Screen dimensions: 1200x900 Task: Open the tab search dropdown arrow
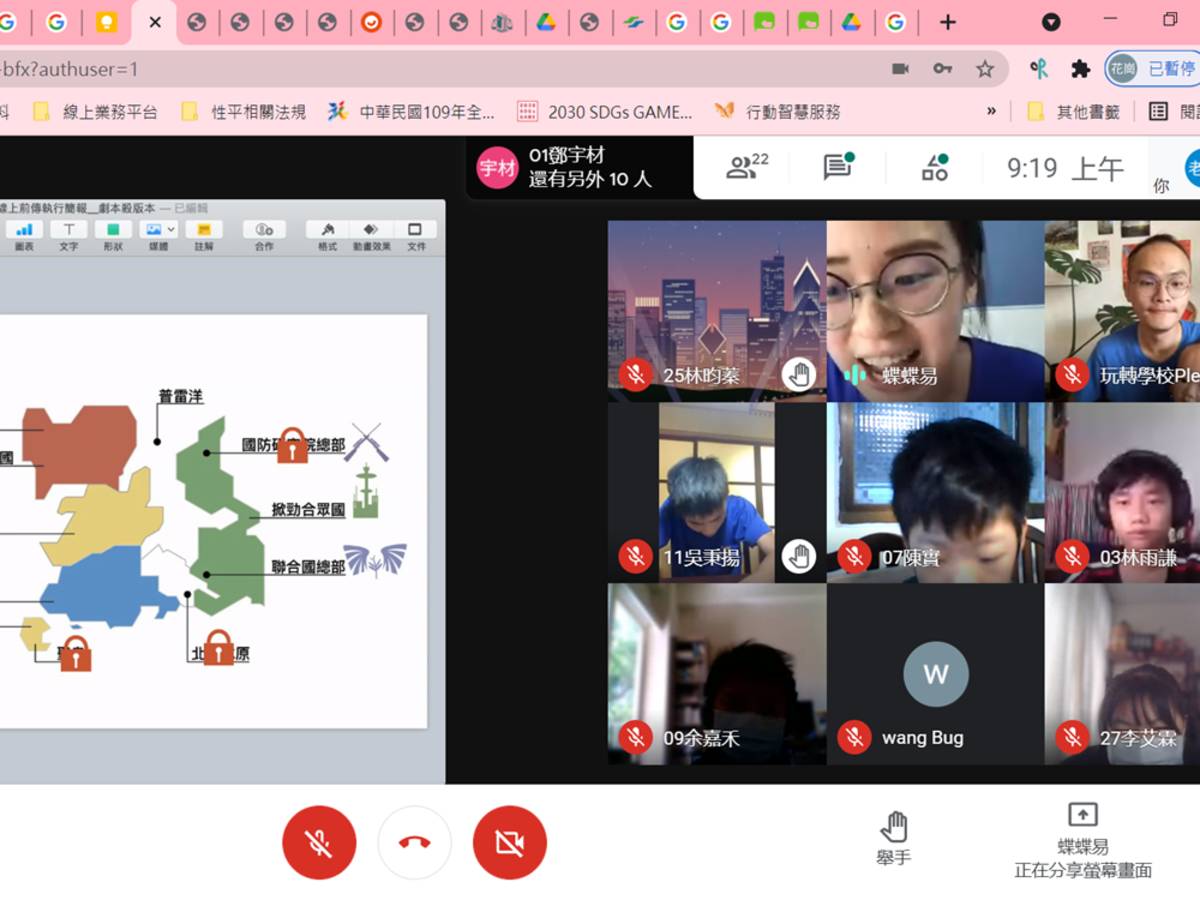click(x=1051, y=22)
